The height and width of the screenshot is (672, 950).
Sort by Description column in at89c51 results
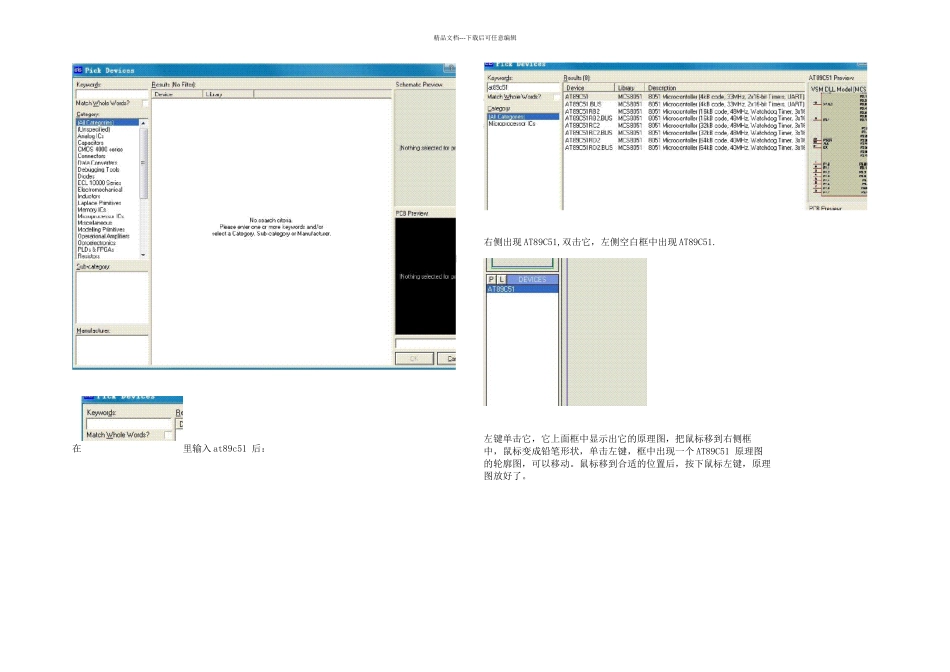point(725,87)
